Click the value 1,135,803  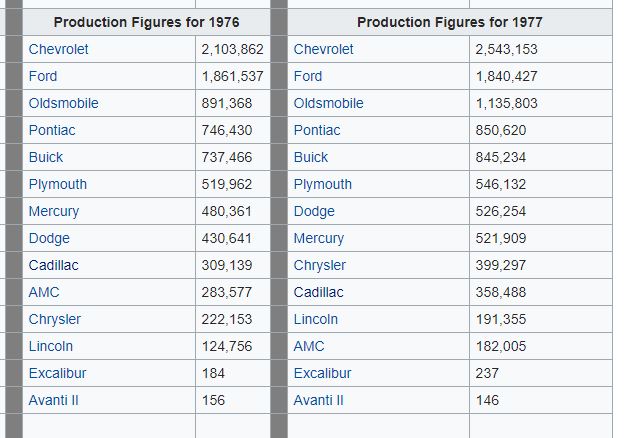point(506,103)
